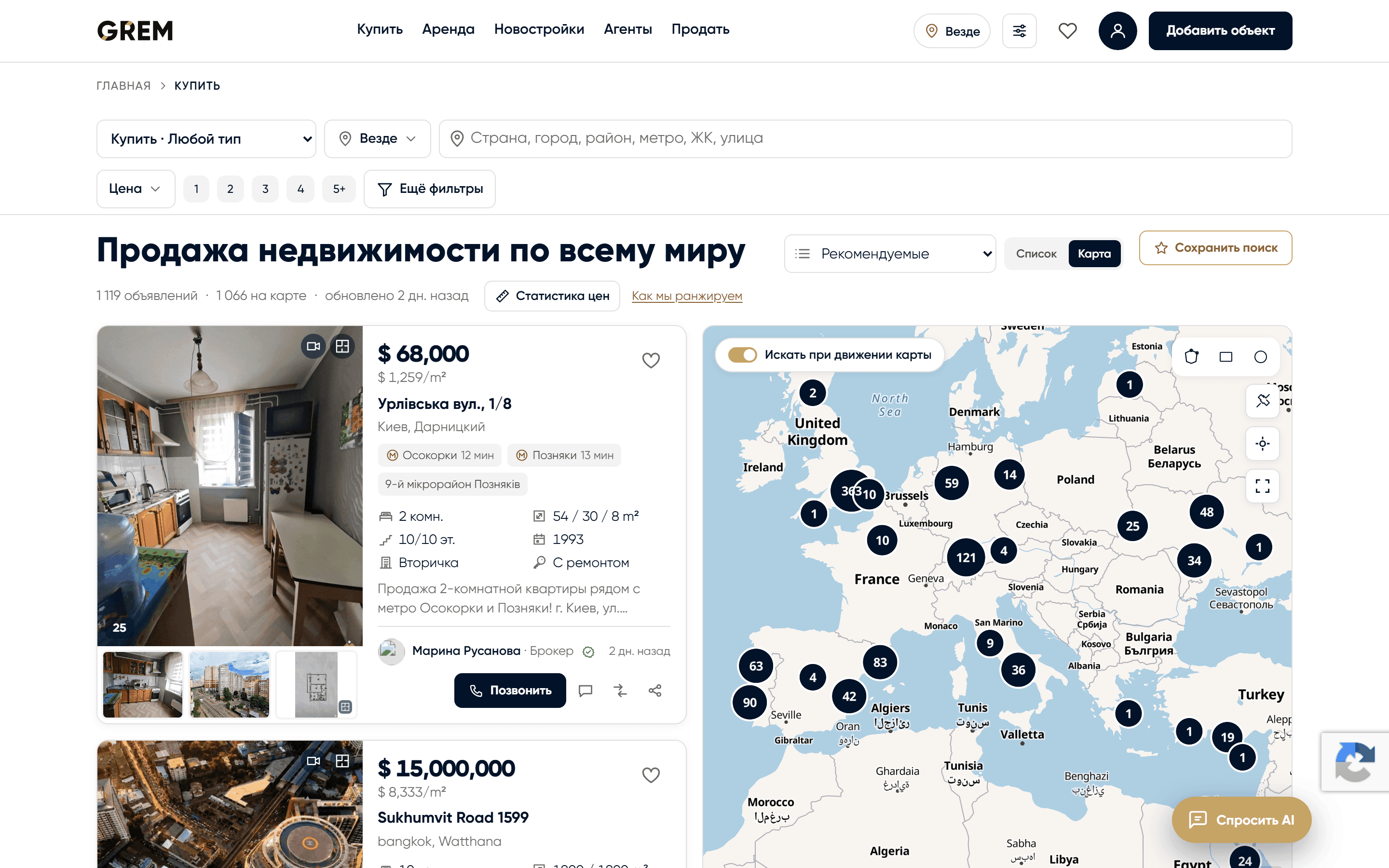Viewport: 1389px width, 868px height.
Task: Open floor plan icon on kitchen photo
Action: pos(342,346)
